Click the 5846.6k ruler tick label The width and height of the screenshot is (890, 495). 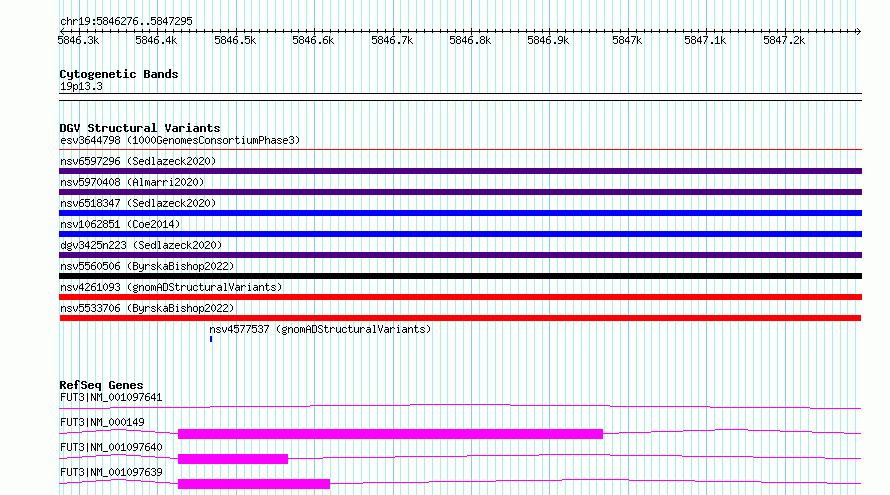(x=313, y=40)
